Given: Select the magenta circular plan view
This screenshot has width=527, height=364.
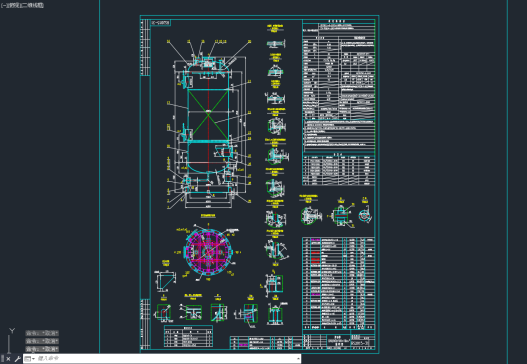Looking at the screenshot, I should click(208, 252).
